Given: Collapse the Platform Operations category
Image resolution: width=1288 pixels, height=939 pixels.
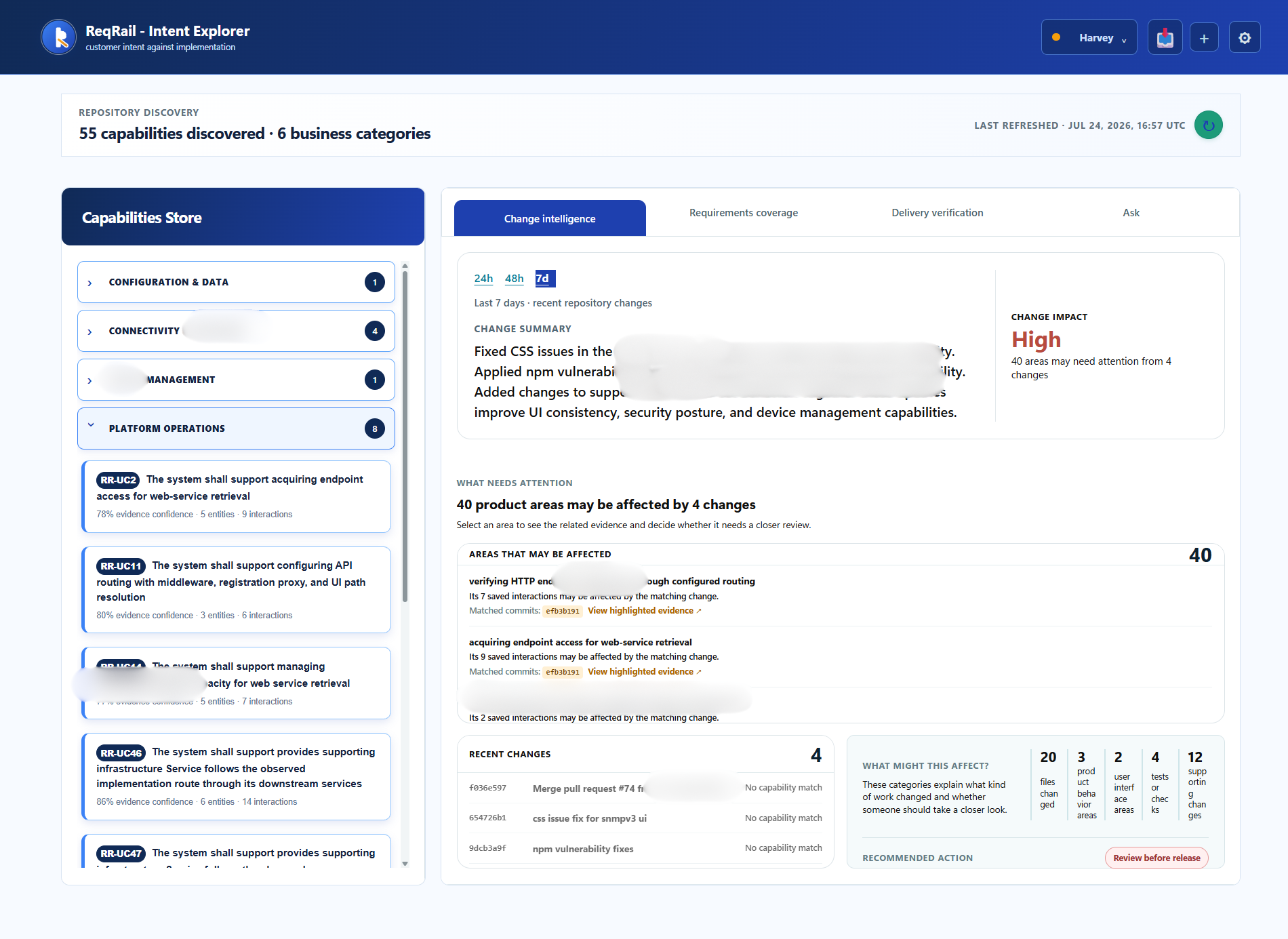Looking at the screenshot, I should (236, 428).
